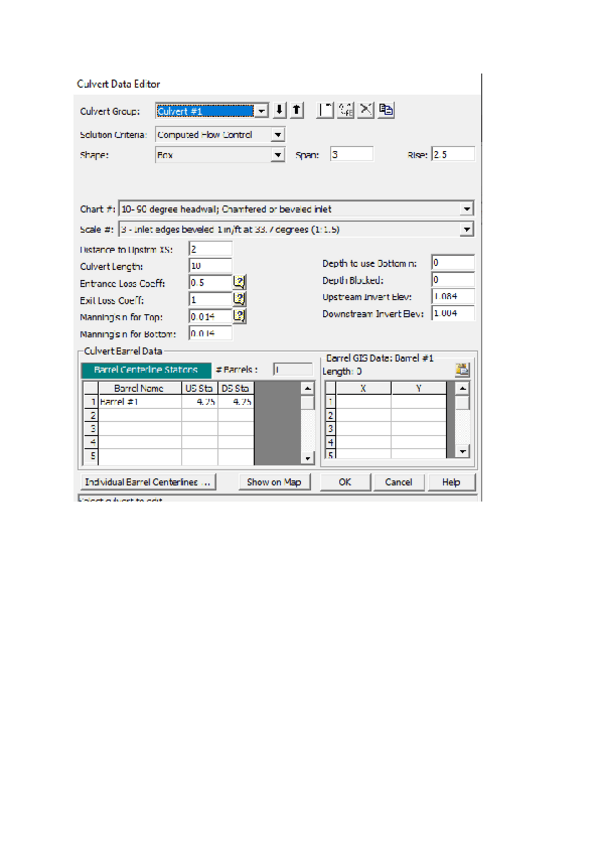This screenshot has width=600, height=848.
Task: Click the down arrow next to Culvert Group
Action: click(x=281, y=110)
